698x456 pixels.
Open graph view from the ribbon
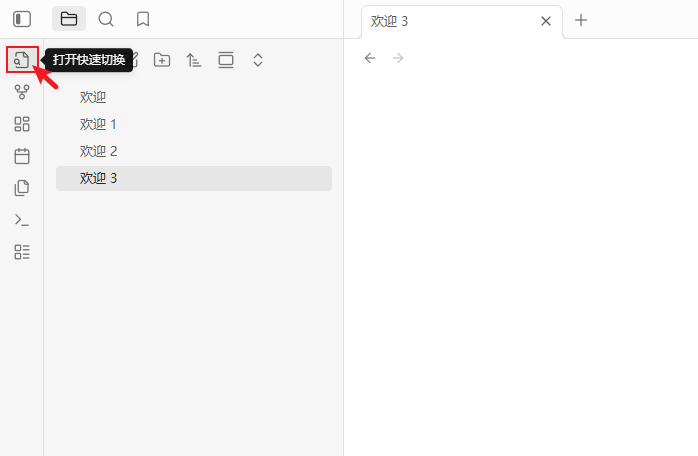[22, 92]
